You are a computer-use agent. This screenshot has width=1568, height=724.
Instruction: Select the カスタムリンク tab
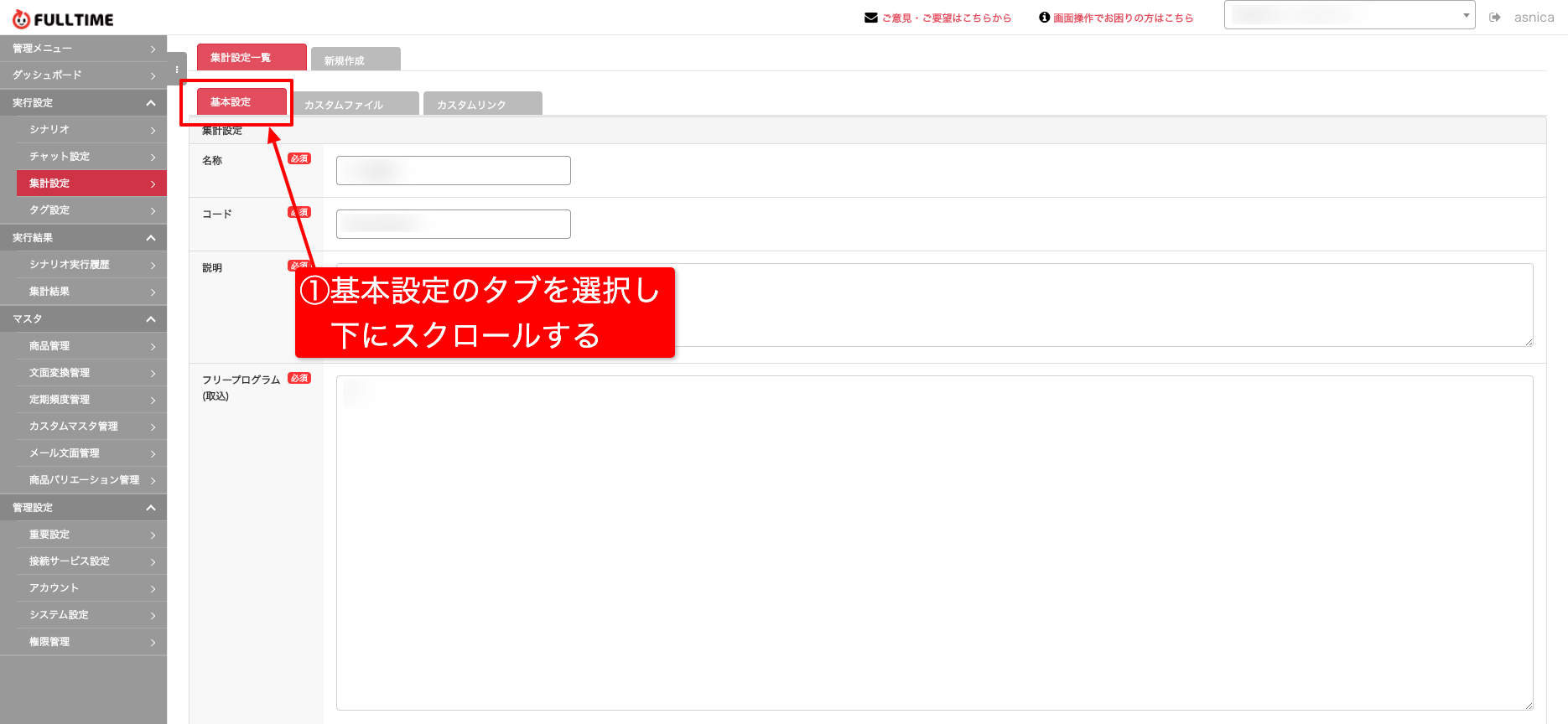pyautogui.click(x=483, y=104)
